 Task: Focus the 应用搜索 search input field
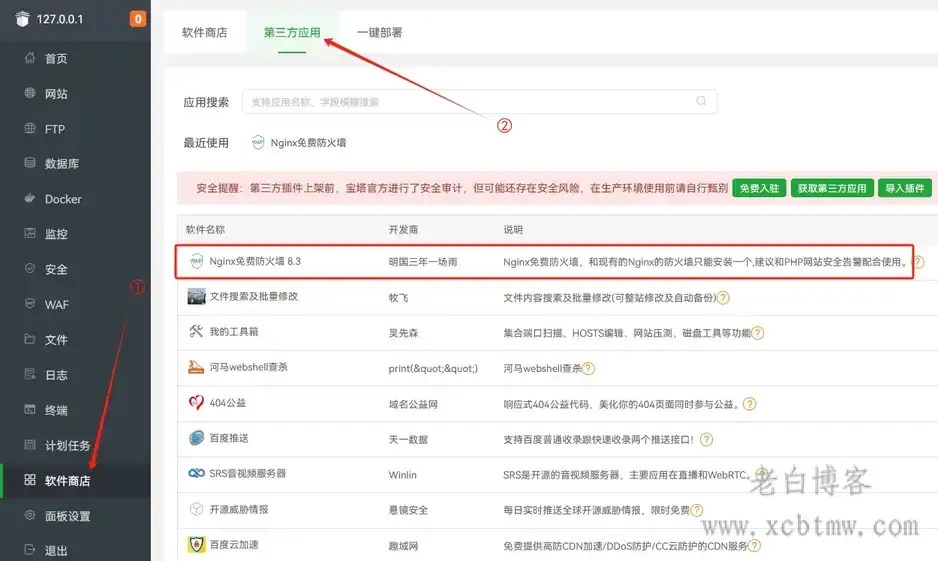[479, 102]
